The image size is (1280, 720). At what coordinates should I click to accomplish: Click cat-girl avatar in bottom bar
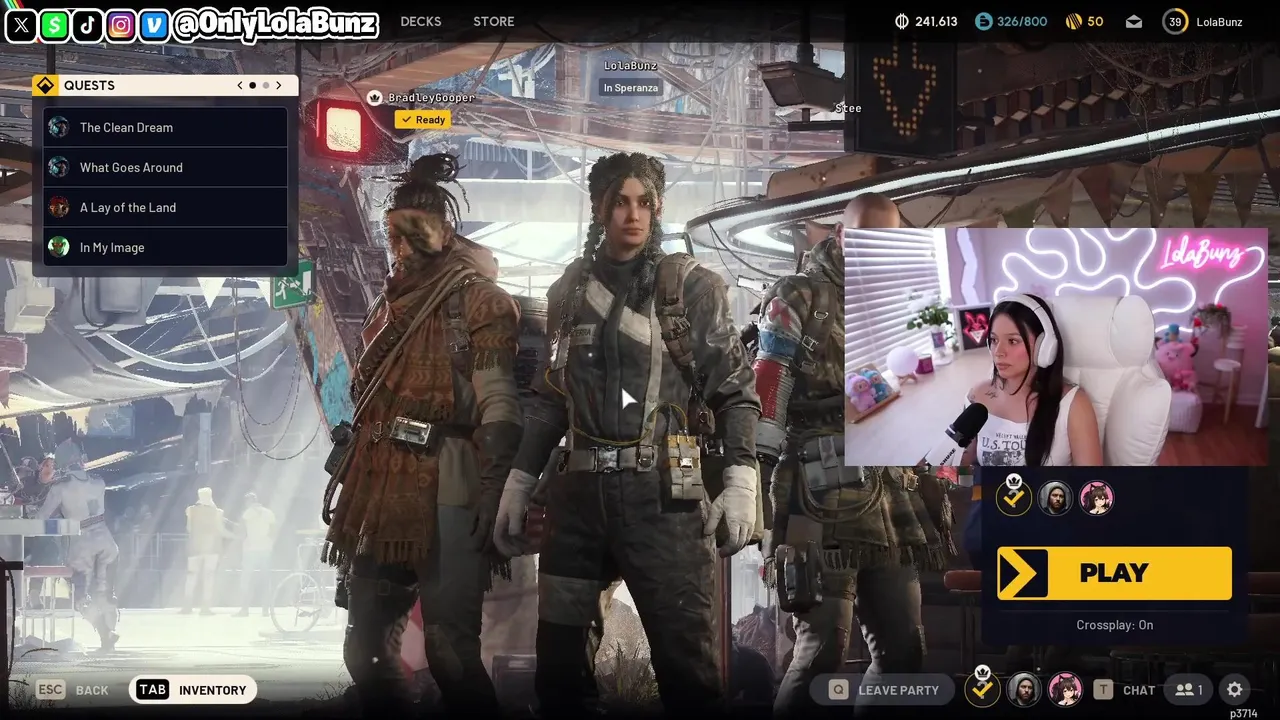[1065, 689]
